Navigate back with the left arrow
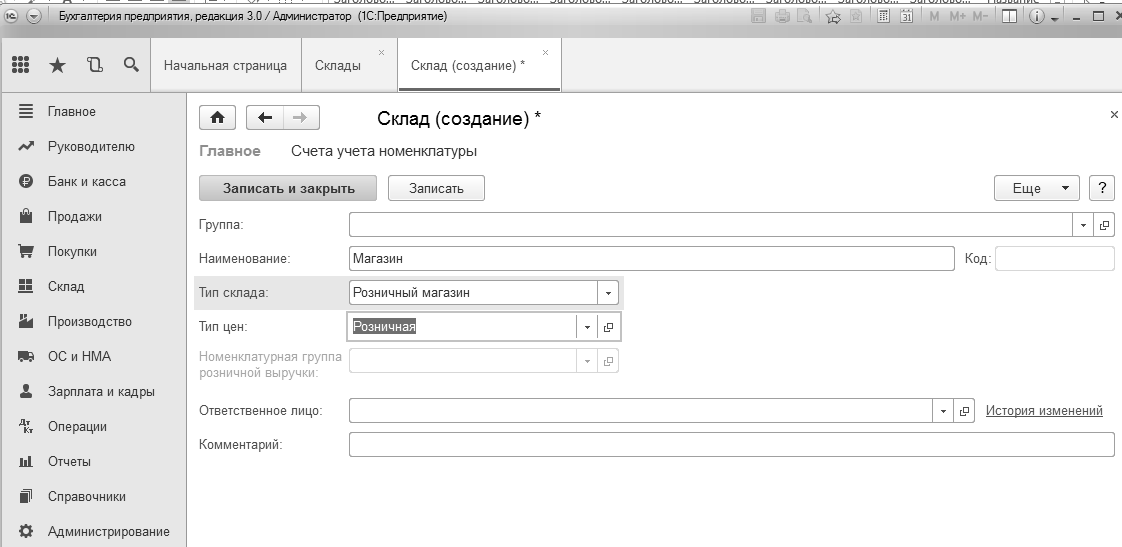This screenshot has width=1122, height=547. click(265, 118)
